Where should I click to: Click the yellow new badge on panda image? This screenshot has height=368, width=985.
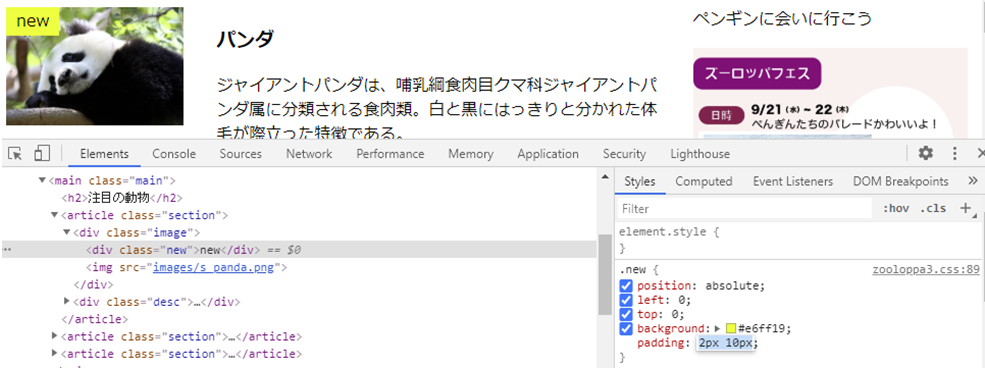(33, 21)
